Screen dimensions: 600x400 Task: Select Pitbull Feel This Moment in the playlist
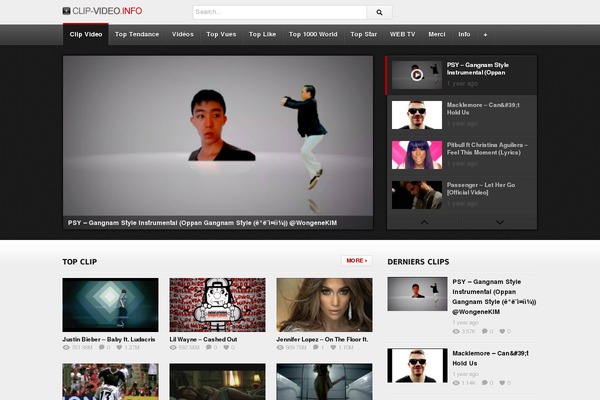[x=462, y=155]
